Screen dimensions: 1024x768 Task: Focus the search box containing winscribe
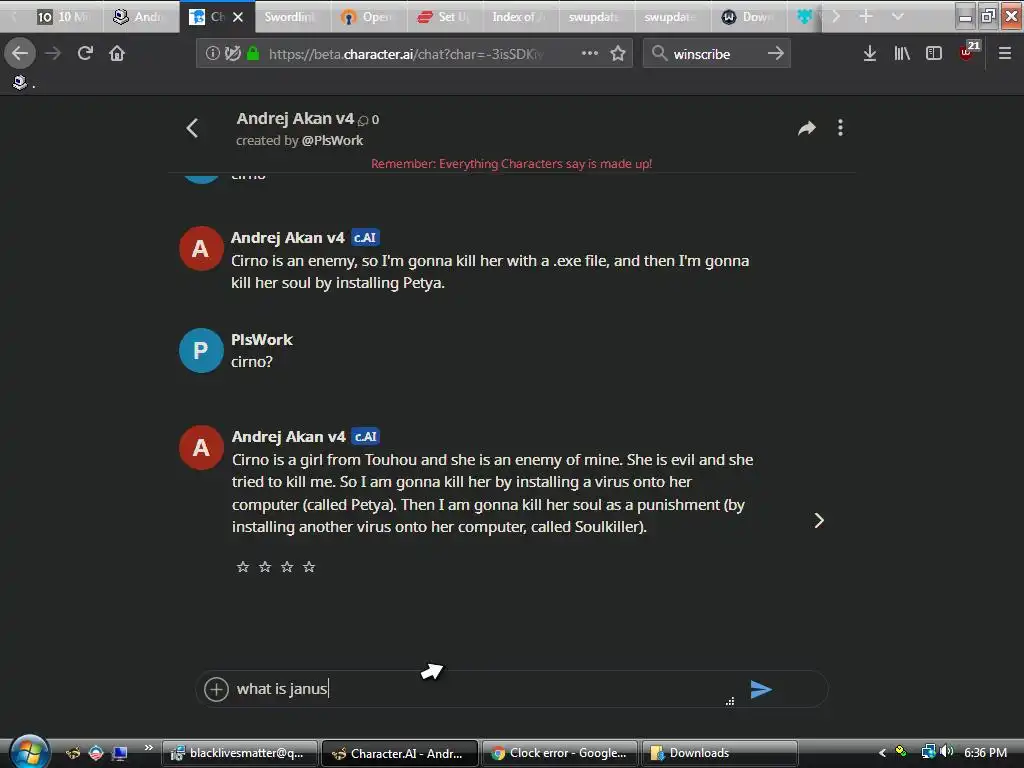point(715,54)
